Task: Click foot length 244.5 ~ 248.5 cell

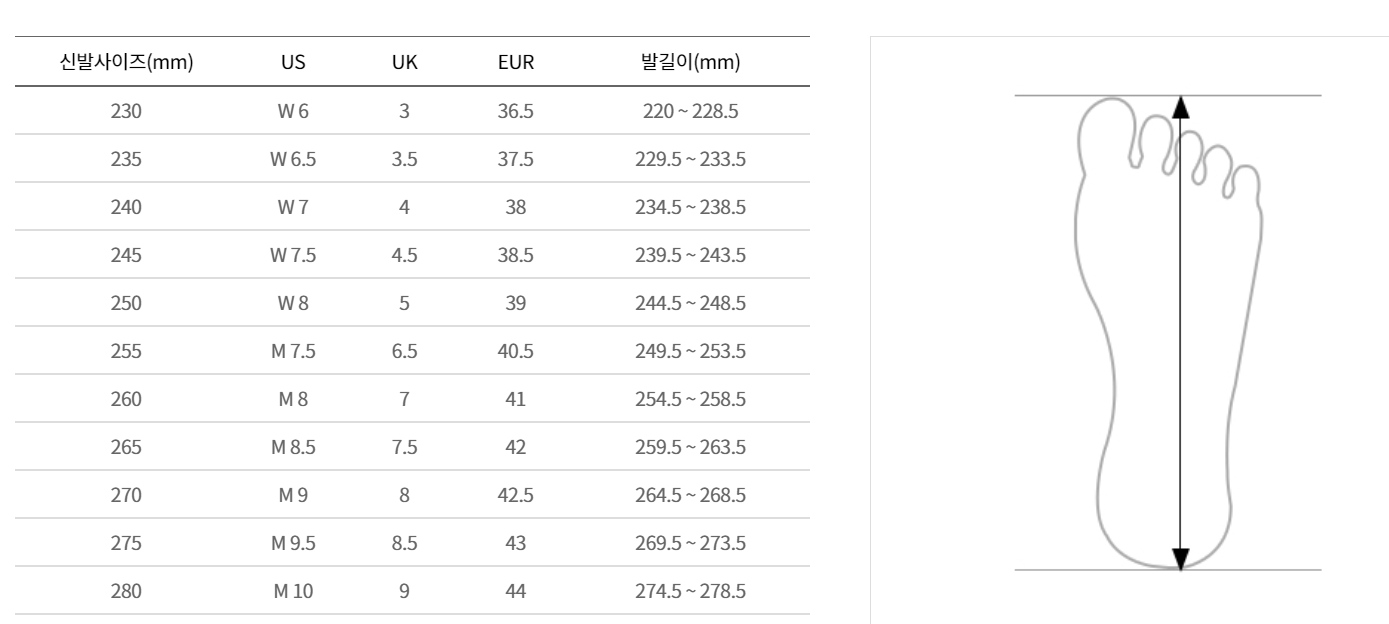Action: [x=690, y=303]
